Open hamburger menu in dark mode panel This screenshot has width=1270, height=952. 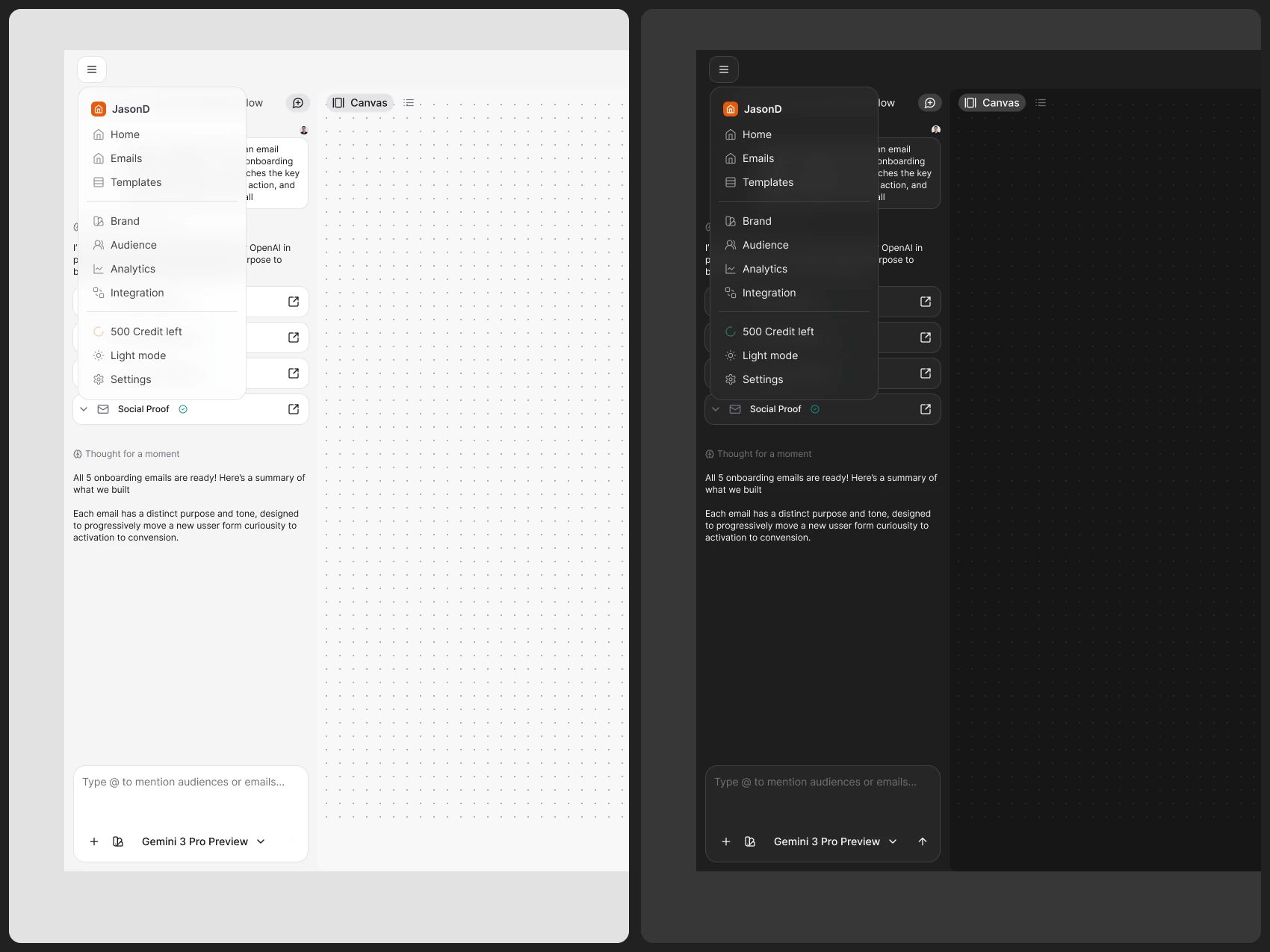(724, 69)
